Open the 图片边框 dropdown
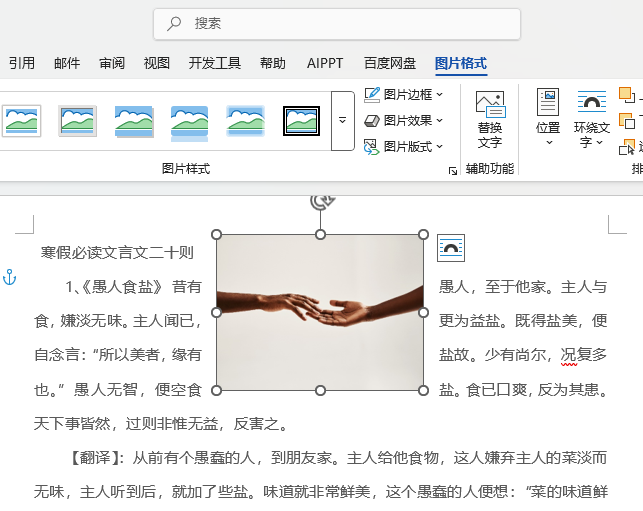The height and width of the screenshot is (511, 643). point(404,95)
